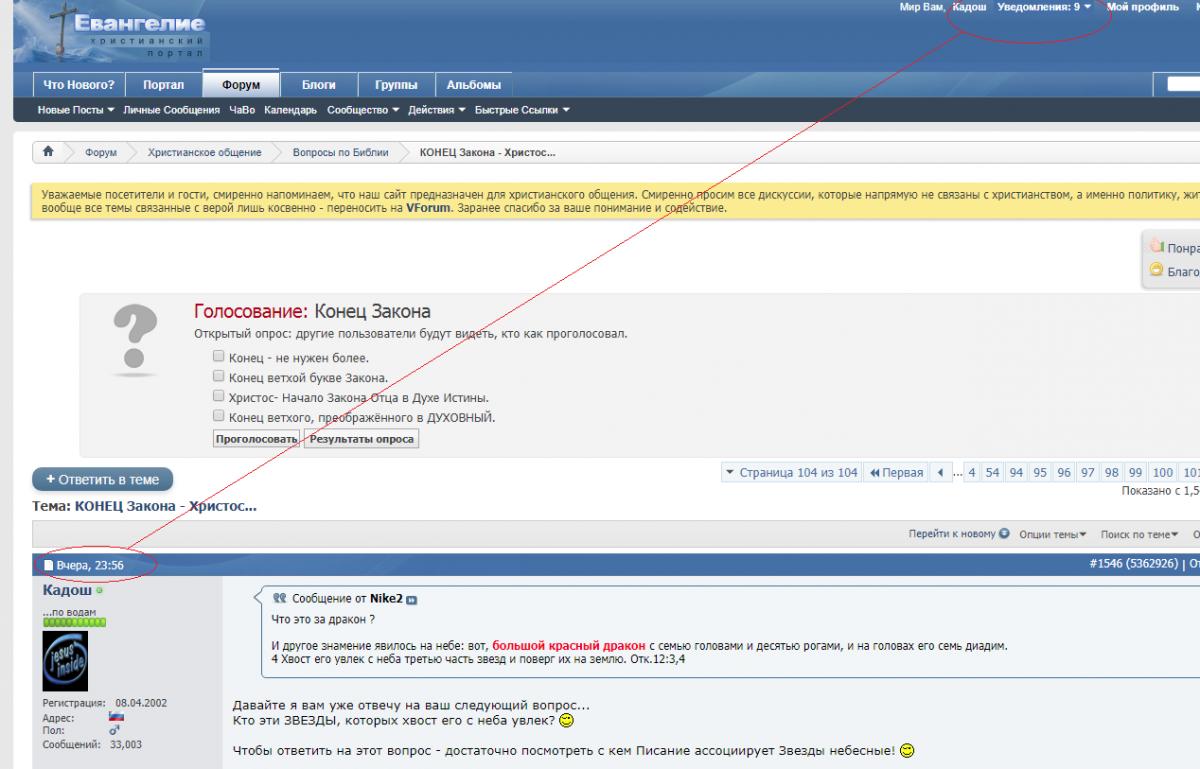
Task: Click the post icon beside Вчера, 23:56
Action: (x=48, y=566)
